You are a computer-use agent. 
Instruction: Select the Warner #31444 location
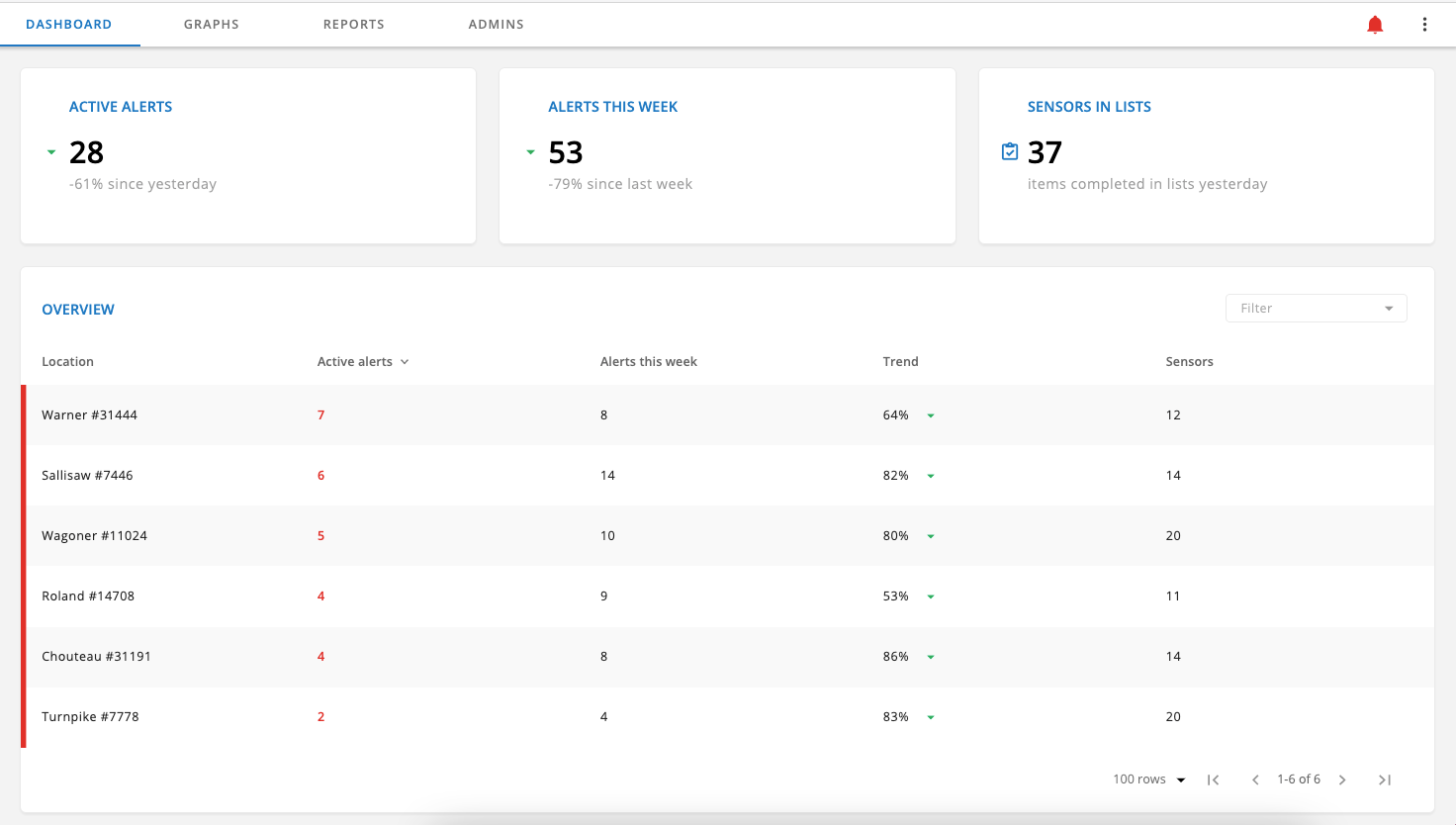coord(89,414)
